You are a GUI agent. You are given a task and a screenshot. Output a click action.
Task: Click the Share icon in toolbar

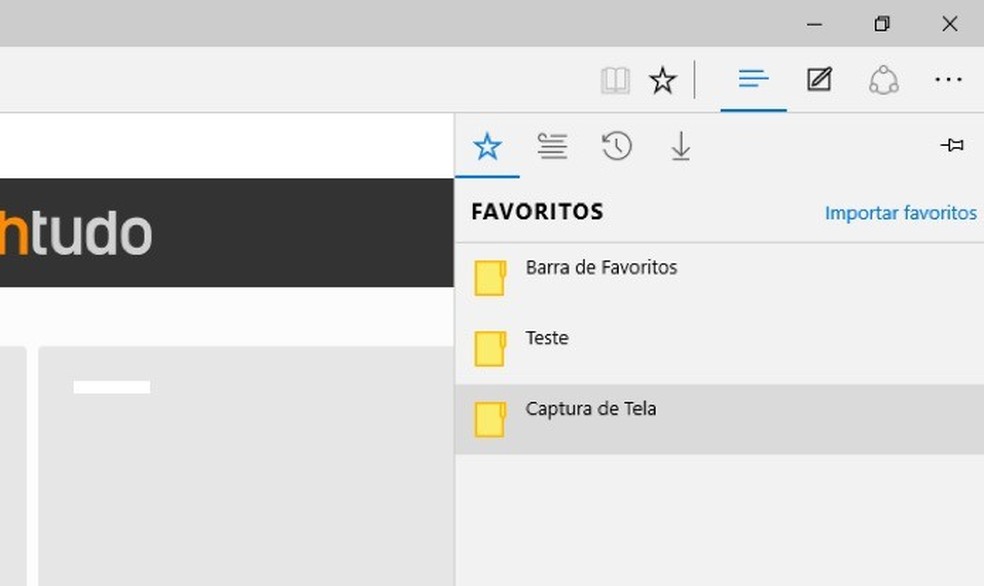[884, 80]
